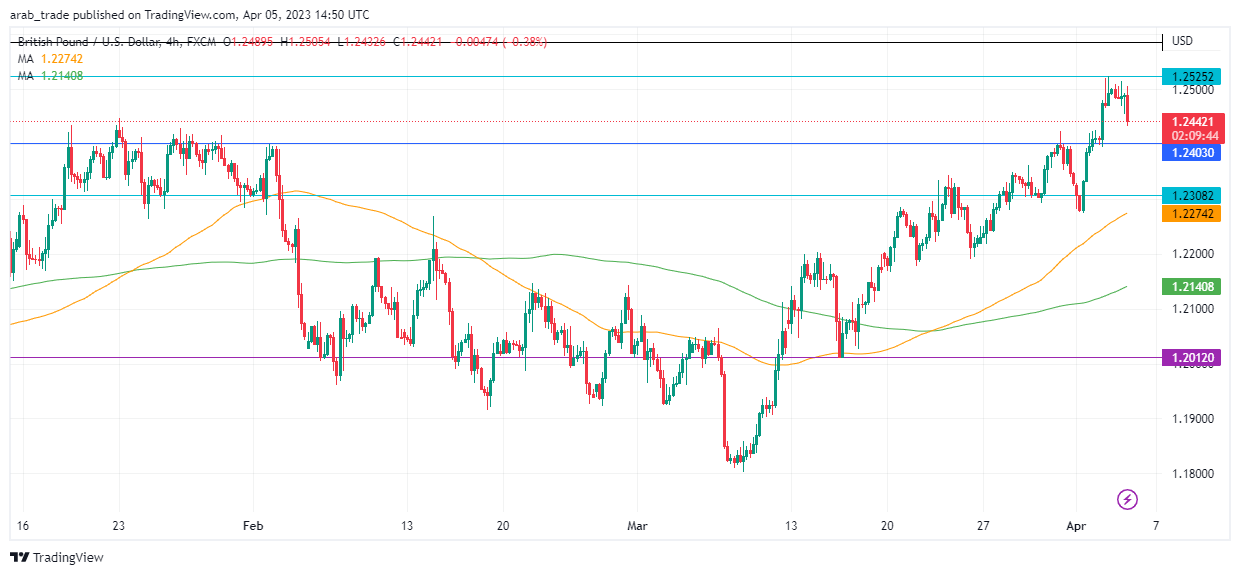Select the orange MA 1.22742 legend entry
Screen dimensions: 1240x575
[x=49, y=59]
